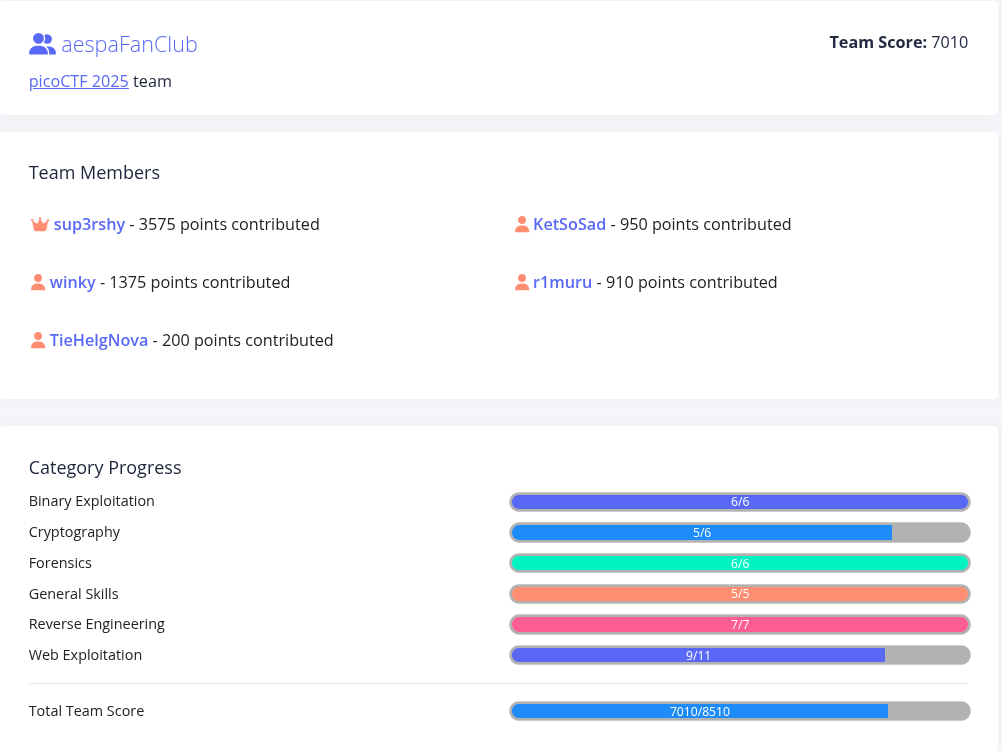Click the Cryptography 5/6 progress bar
The image size is (1002, 751).
739,533
